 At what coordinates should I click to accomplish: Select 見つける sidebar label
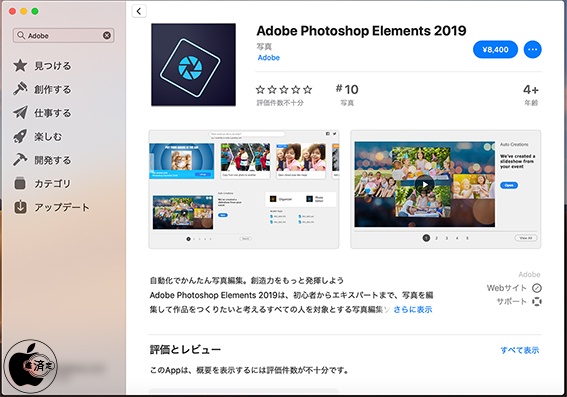[52, 66]
